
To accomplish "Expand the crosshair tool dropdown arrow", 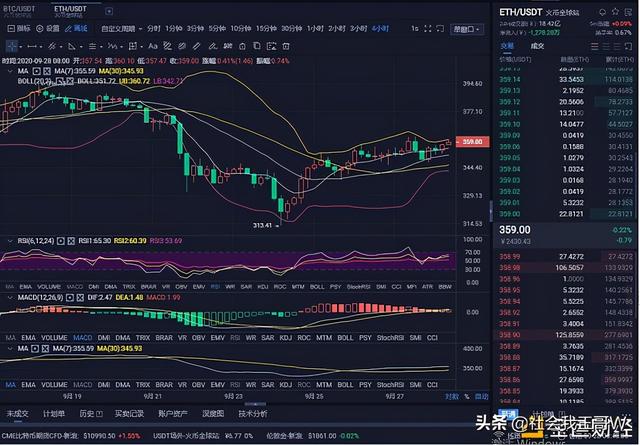I will (20, 47).
